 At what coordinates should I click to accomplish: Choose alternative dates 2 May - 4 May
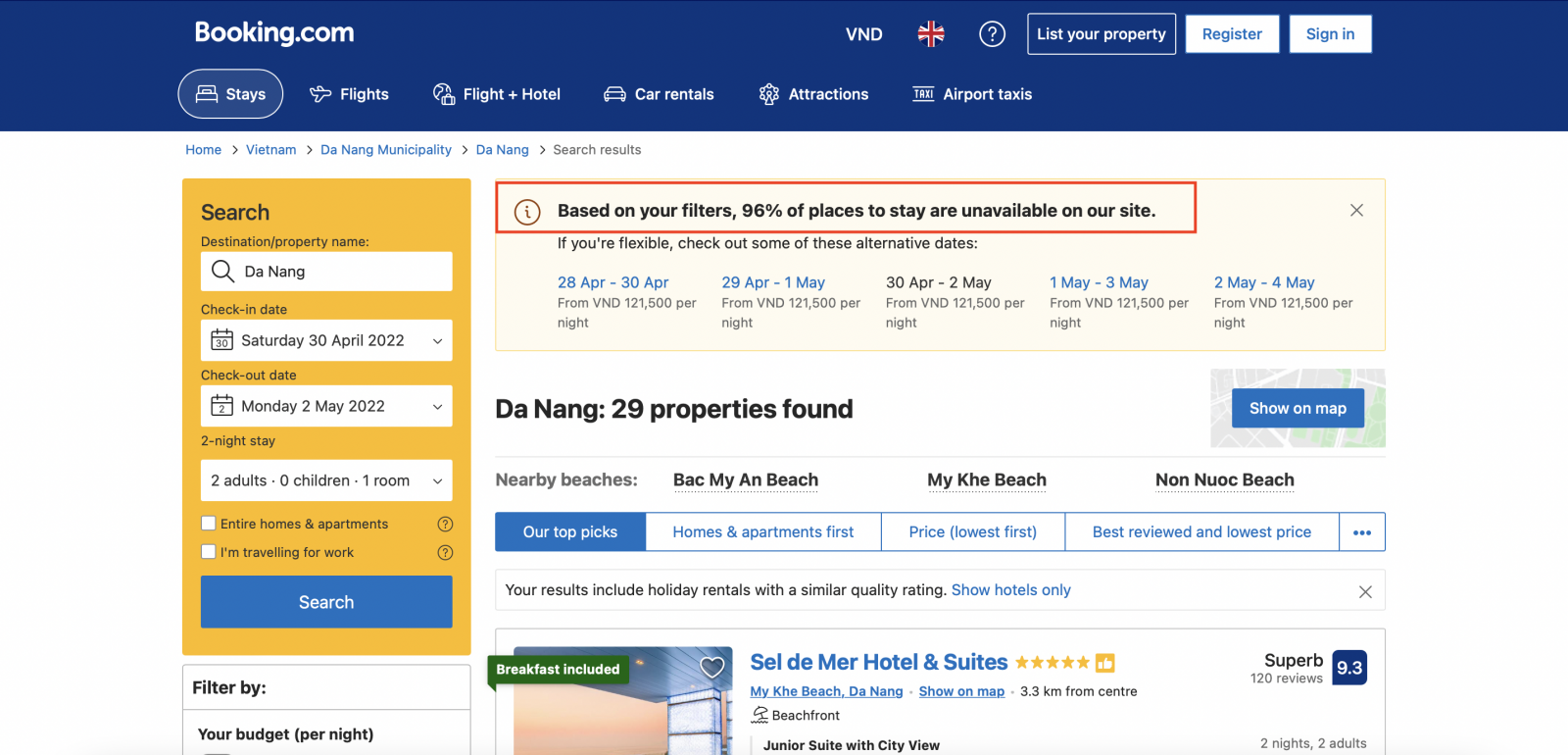coord(1264,282)
